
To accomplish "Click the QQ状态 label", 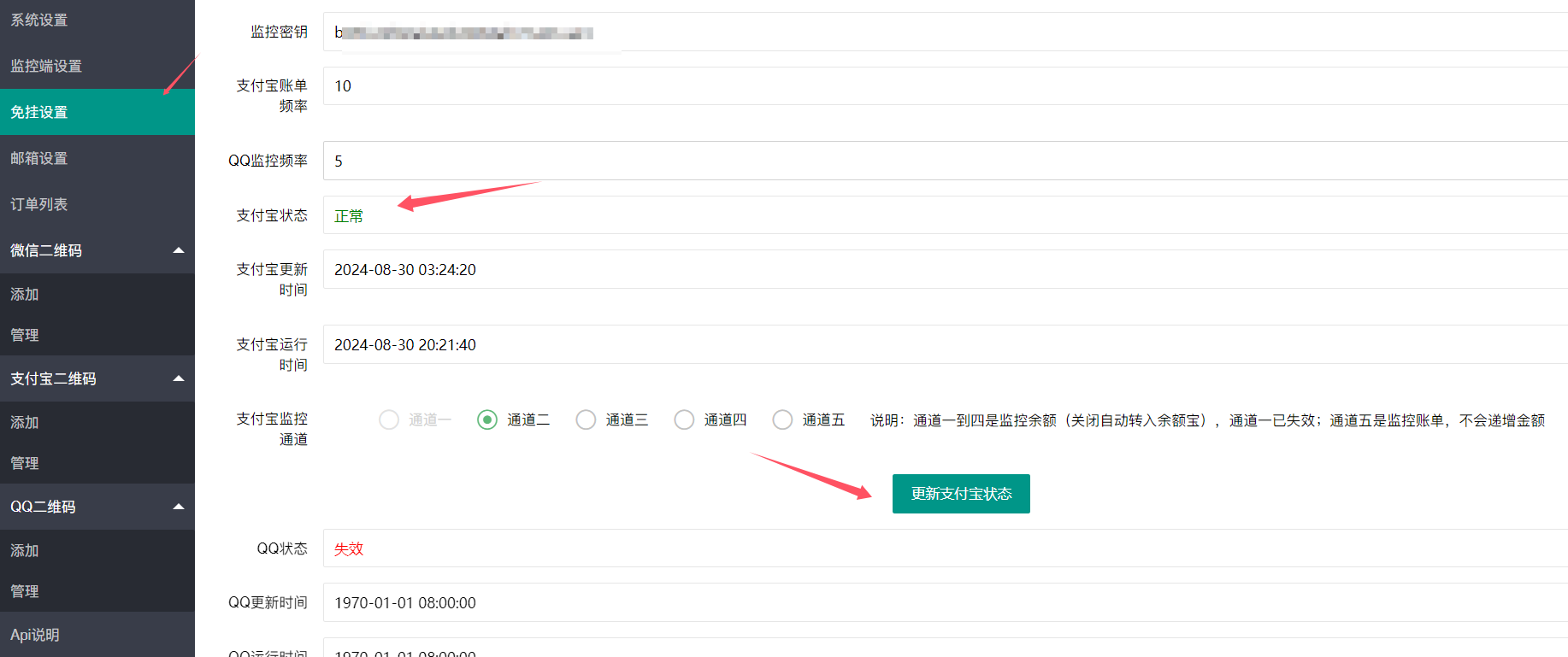I will pyautogui.click(x=282, y=548).
